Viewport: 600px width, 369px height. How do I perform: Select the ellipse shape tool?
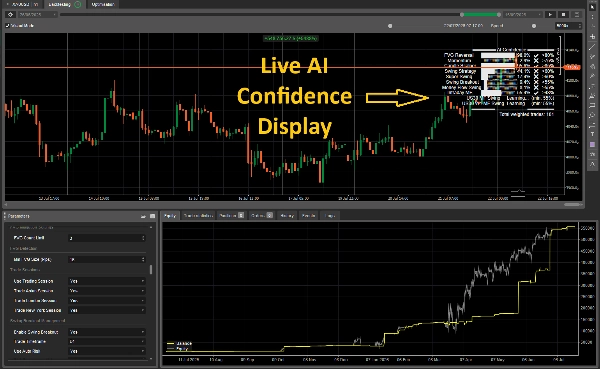(592, 115)
